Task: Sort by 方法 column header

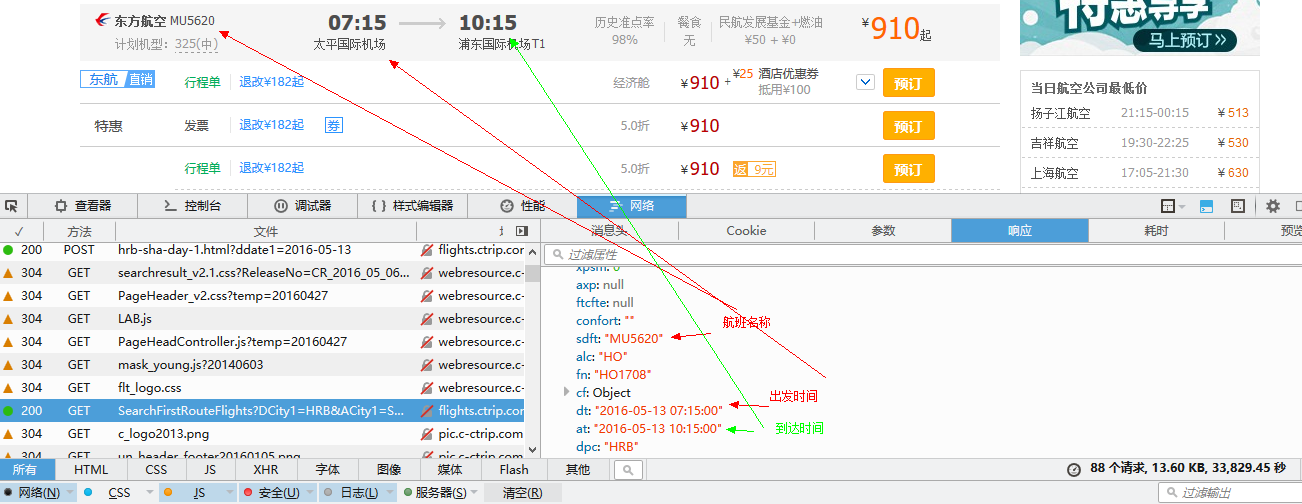Action: pyautogui.click(x=78, y=231)
